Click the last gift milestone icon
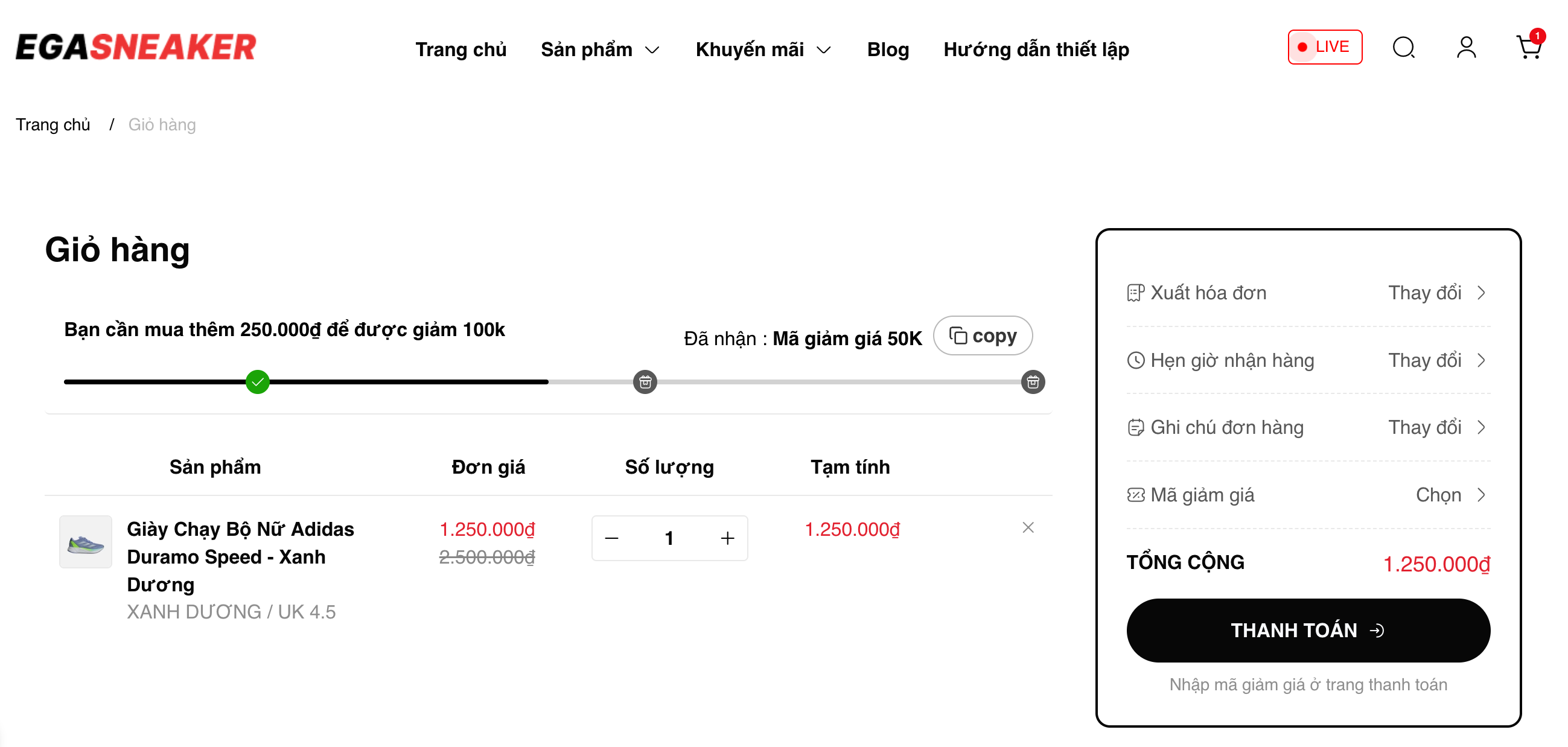Viewport: 1568px width, 747px height. pyautogui.click(x=1032, y=382)
